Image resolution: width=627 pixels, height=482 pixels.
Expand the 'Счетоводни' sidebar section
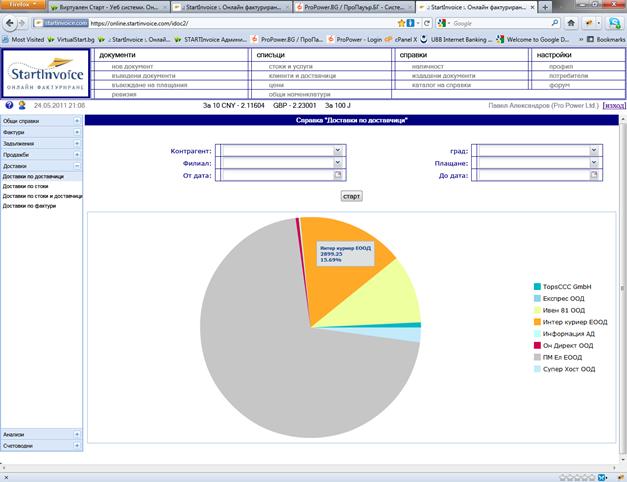click(77, 445)
